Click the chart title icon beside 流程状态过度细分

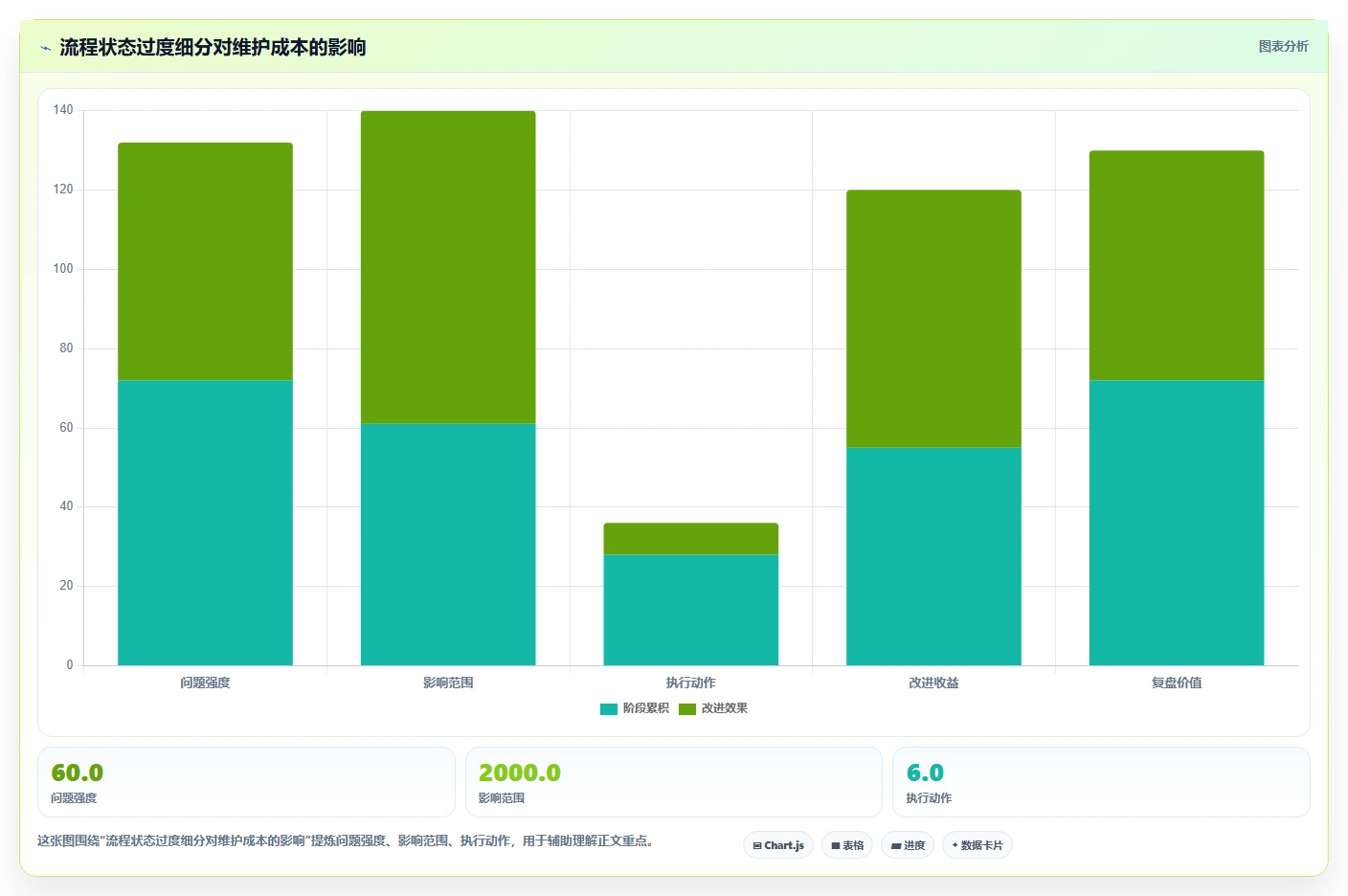point(45,48)
